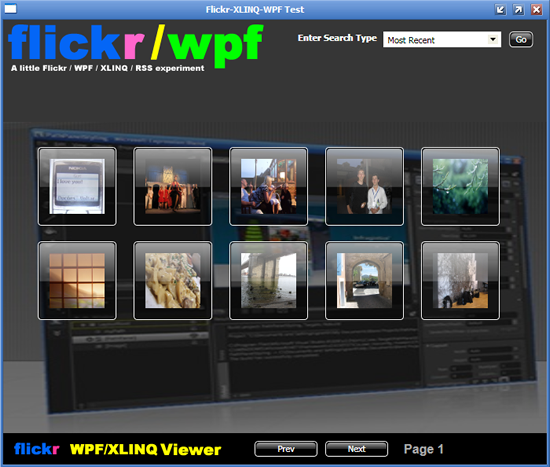Open the green leaves with droplets photo
550x467 pixels.
[460, 186]
